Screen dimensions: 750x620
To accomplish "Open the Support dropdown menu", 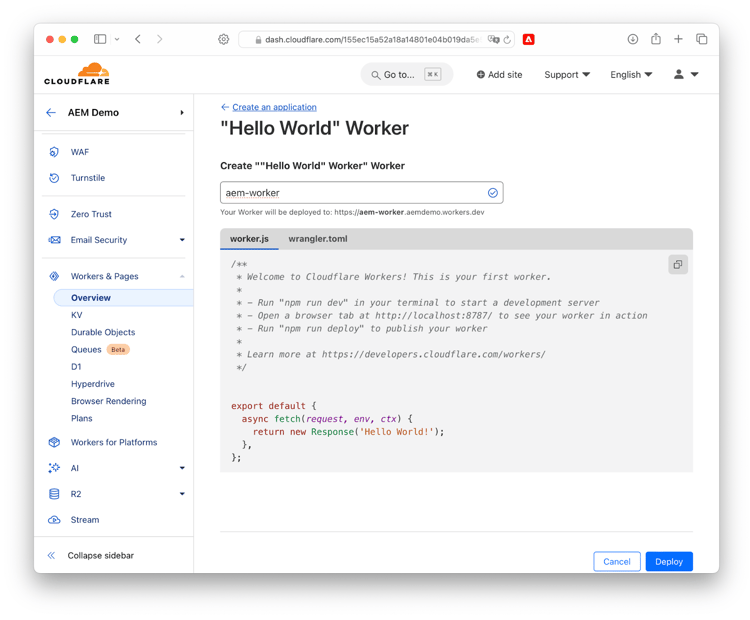I will point(567,75).
